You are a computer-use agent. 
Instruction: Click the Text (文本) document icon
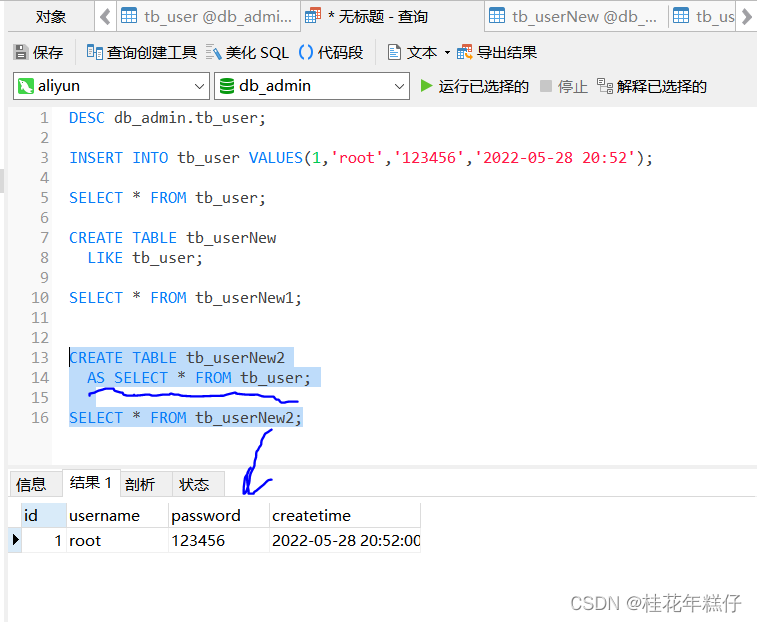[394, 52]
